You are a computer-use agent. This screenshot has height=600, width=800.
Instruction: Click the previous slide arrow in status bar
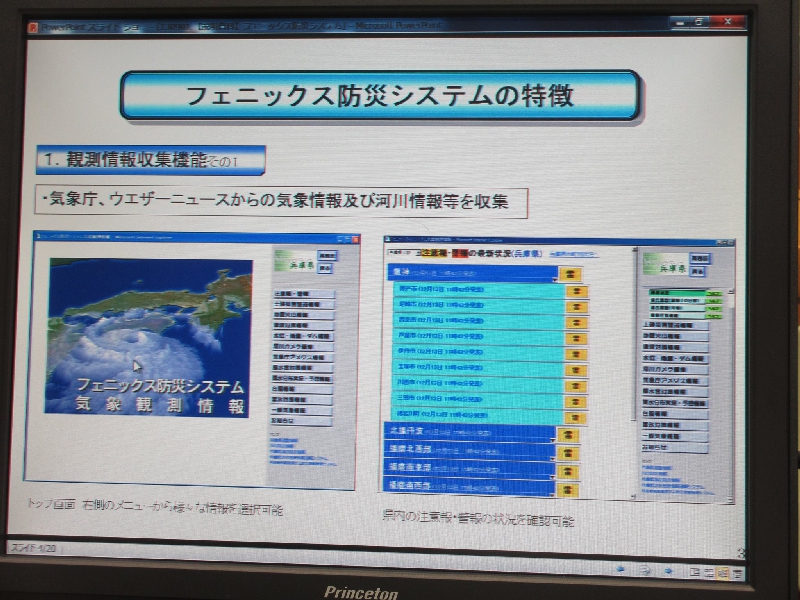[x=620, y=571]
